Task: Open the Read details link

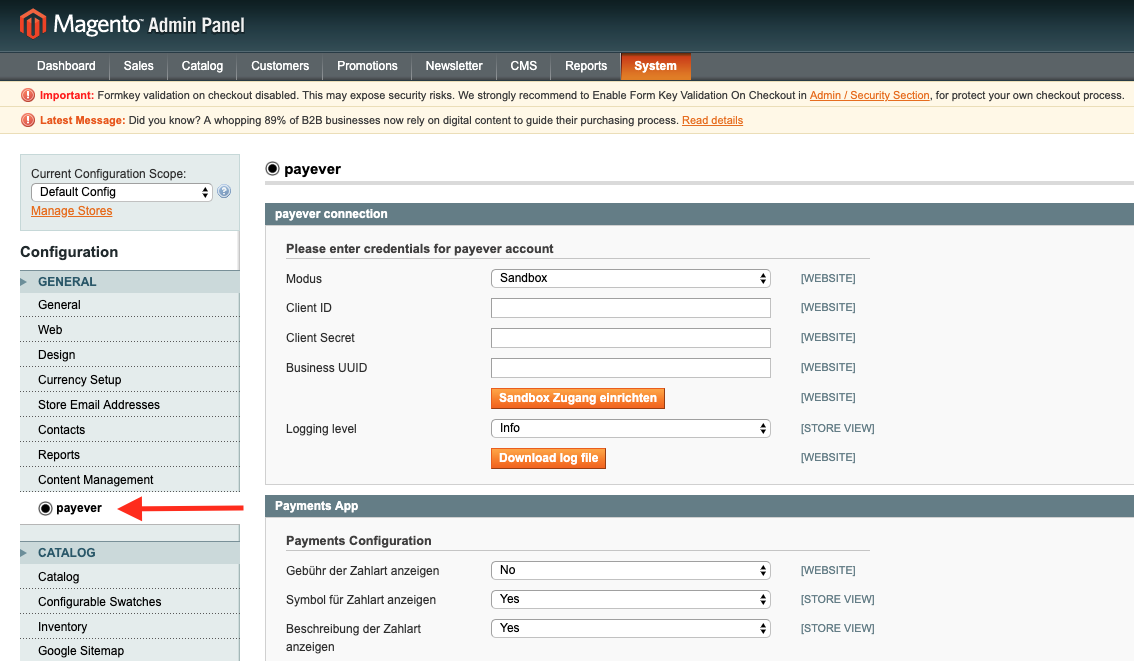Action: (x=712, y=121)
